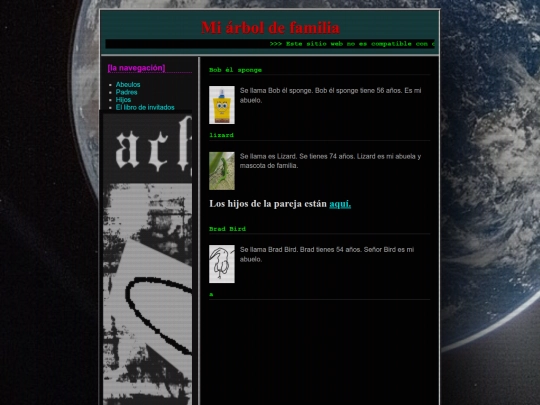Click the paragraph about Señor Bird
The width and height of the screenshot is (540, 405).
click(327, 254)
